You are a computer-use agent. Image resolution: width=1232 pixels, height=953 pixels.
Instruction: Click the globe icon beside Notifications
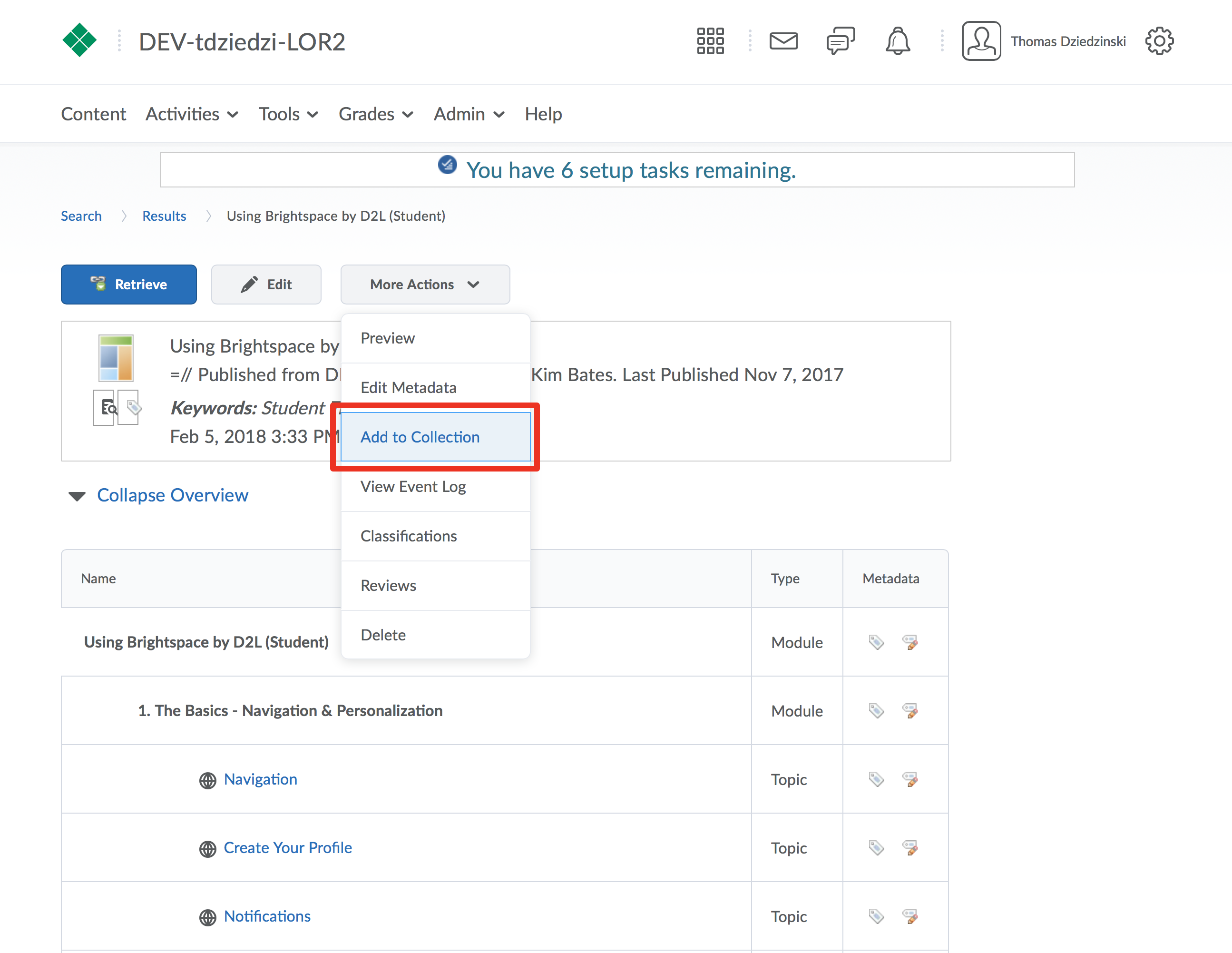point(207,917)
